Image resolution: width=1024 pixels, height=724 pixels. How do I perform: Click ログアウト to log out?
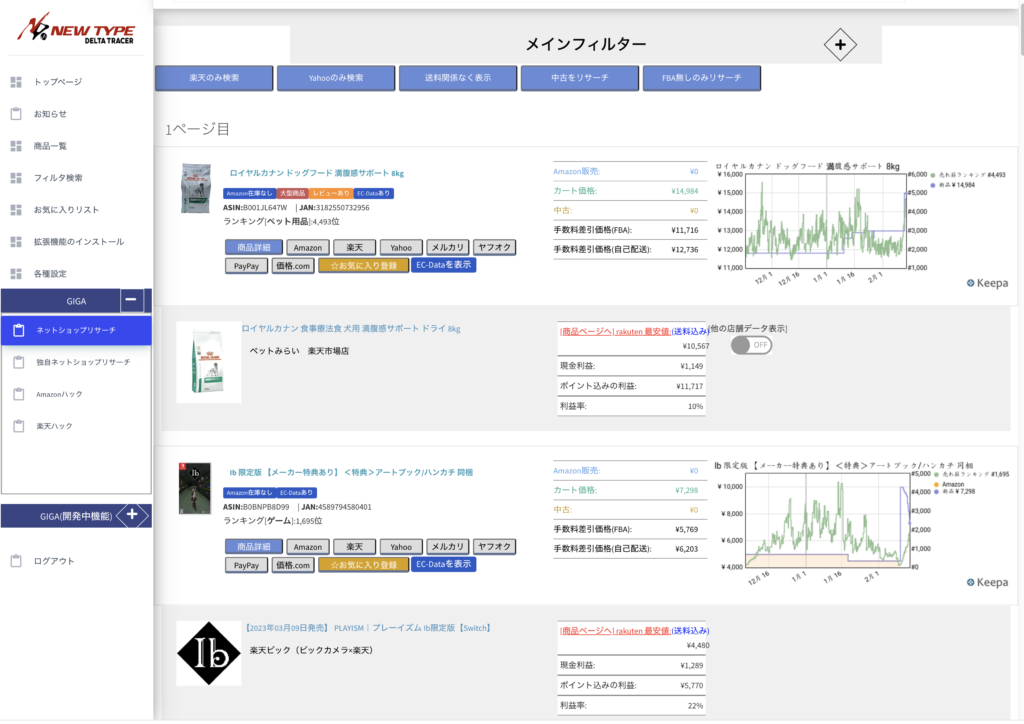54,561
